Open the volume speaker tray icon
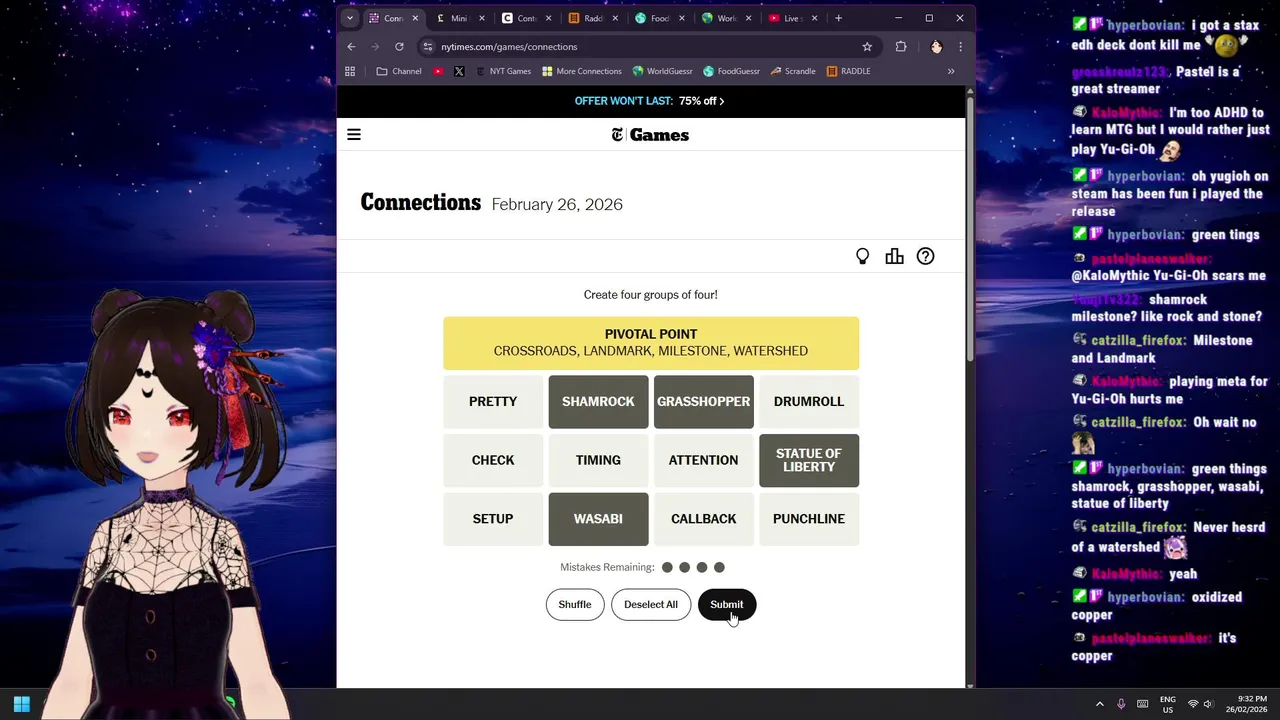This screenshot has height=720, width=1280. coord(1208,704)
